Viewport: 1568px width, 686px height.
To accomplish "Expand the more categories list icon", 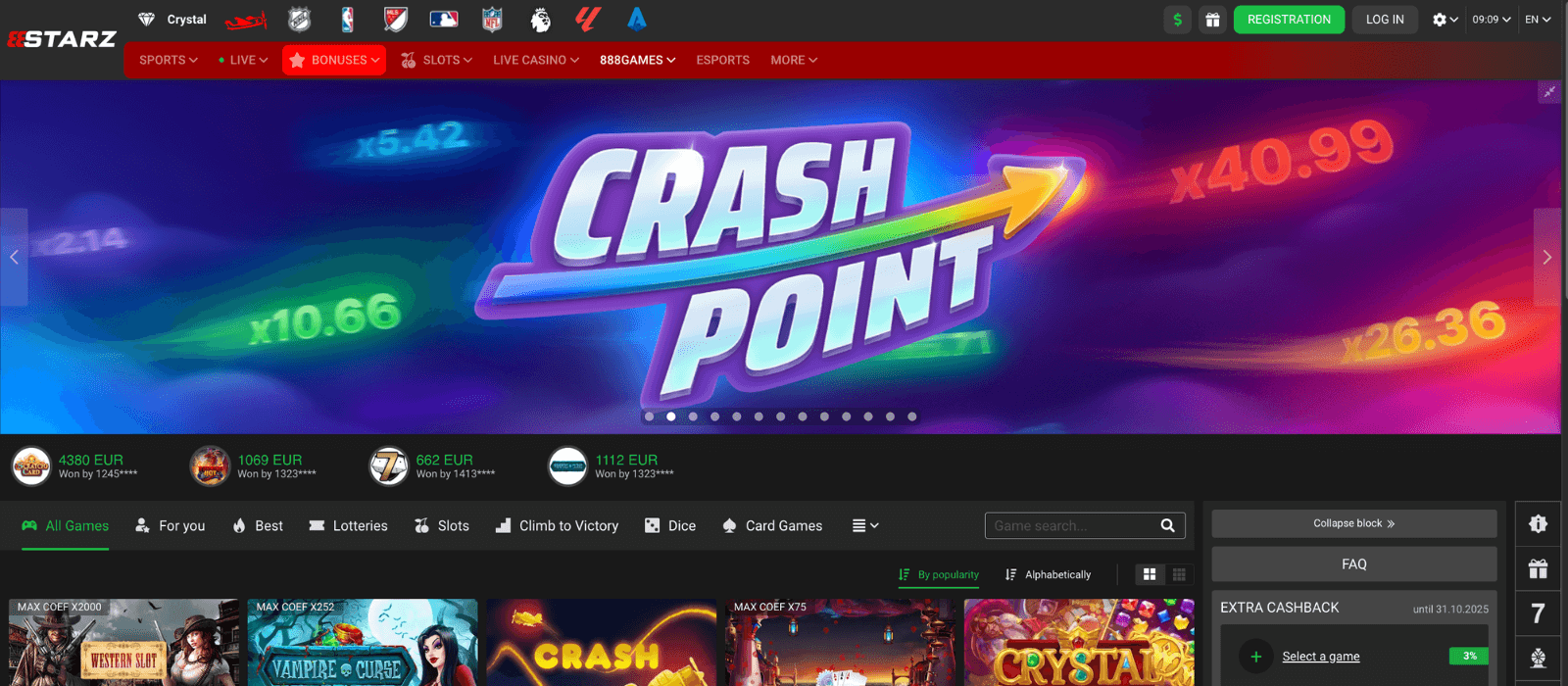I will 865,526.
